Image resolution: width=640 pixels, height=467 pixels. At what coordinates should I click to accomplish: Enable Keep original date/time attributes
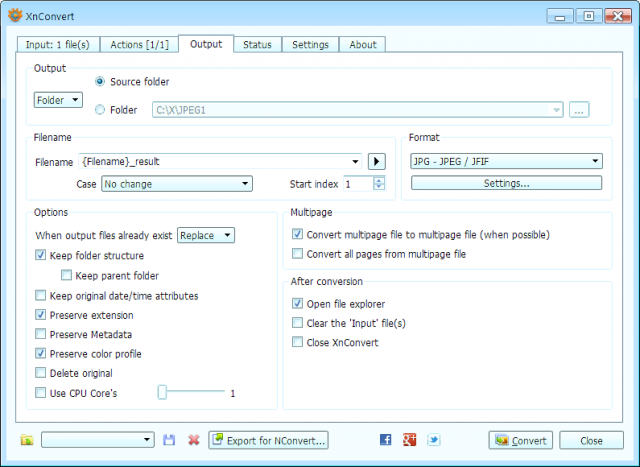click(x=40, y=295)
